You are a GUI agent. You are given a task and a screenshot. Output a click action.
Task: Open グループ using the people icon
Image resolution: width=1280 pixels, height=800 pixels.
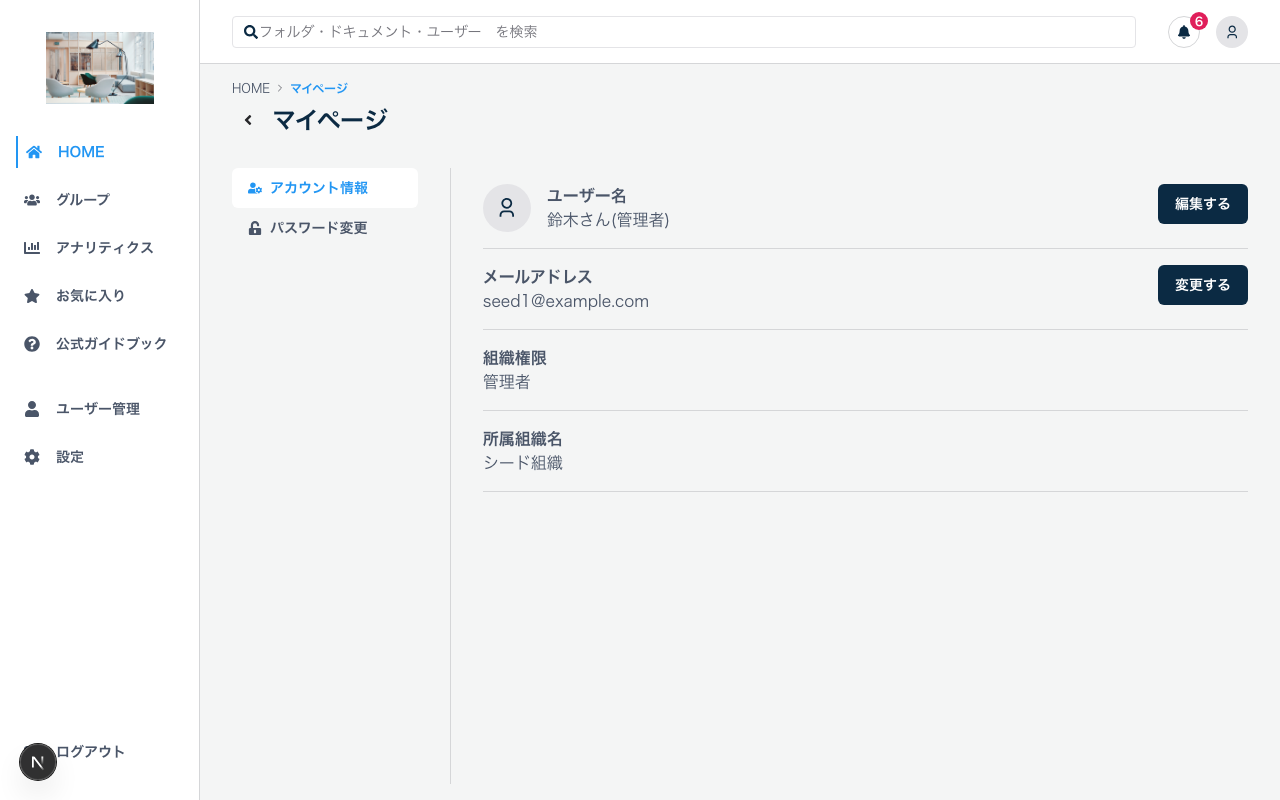(x=33, y=200)
